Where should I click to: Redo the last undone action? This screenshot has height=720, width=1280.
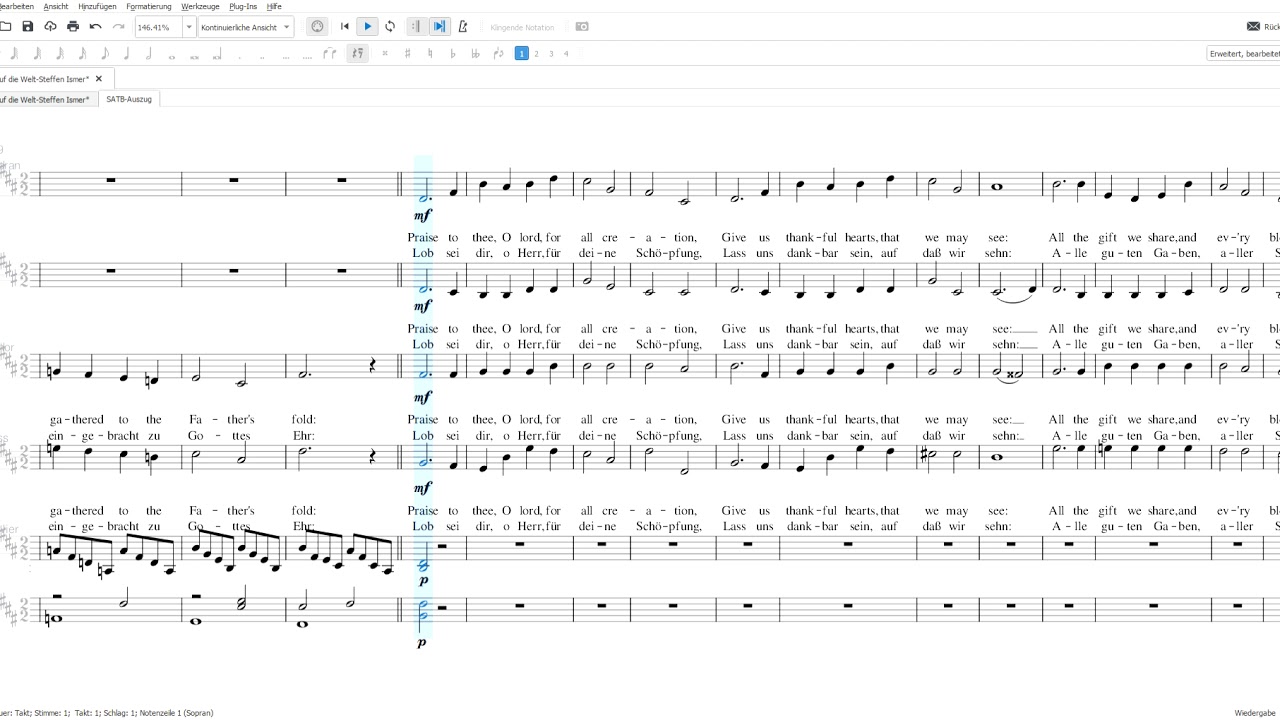pos(118,27)
